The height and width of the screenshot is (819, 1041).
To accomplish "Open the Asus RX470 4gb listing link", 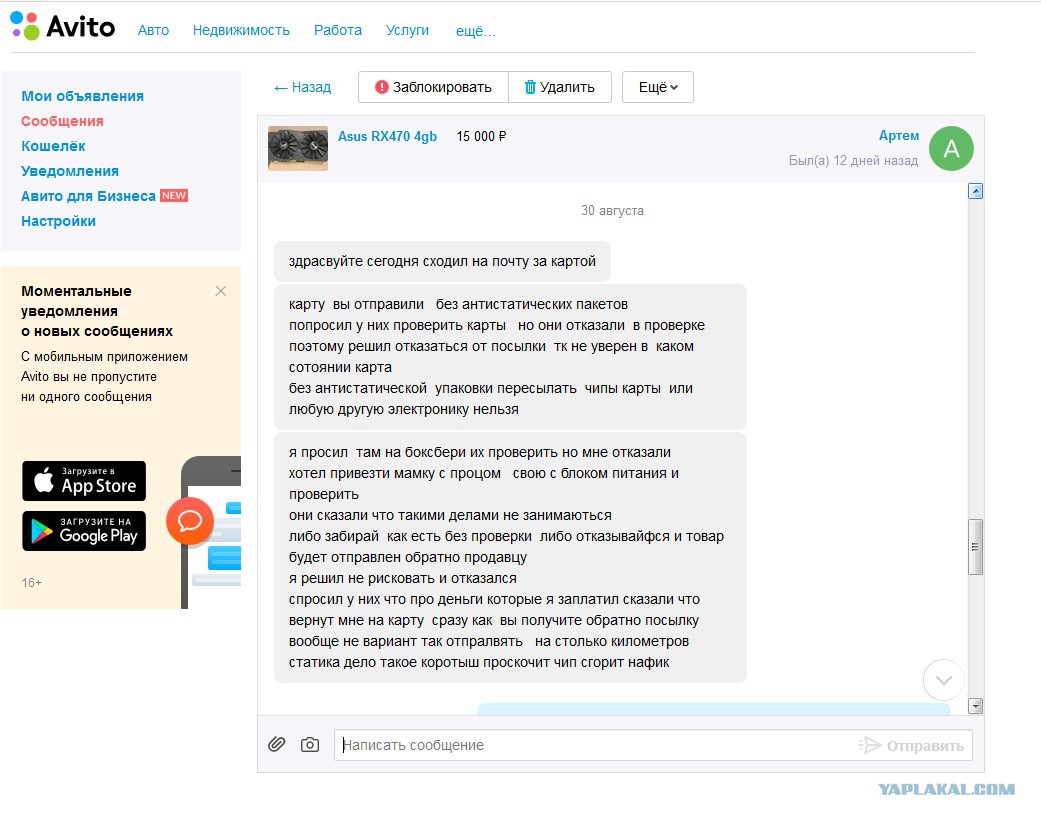I will point(387,137).
